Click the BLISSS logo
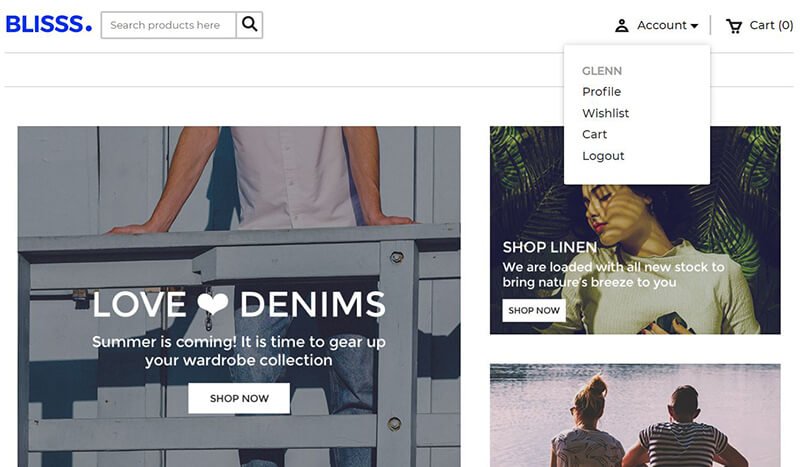 point(48,25)
